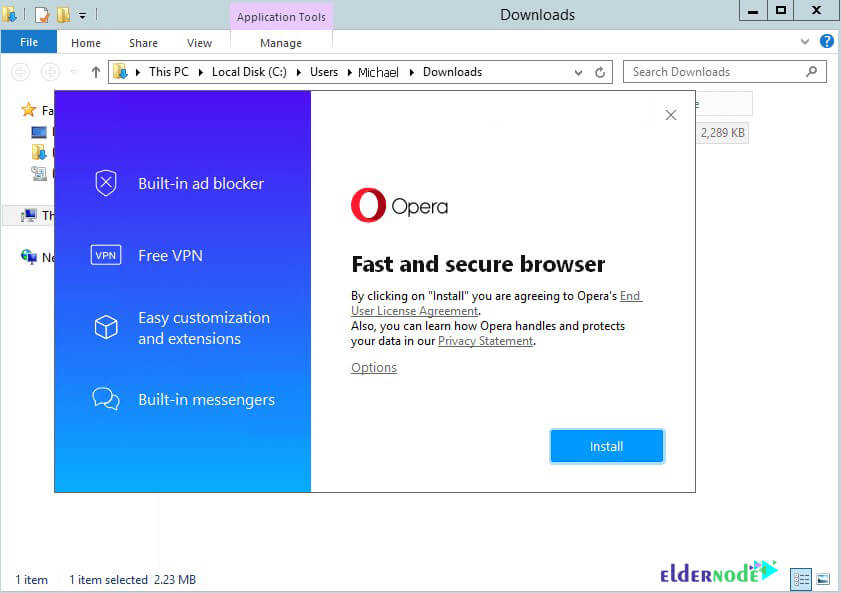This screenshot has width=841, height=593.
Task: Click the Properties icon in quick access toolbar
Action: click(x=42, y=14)
